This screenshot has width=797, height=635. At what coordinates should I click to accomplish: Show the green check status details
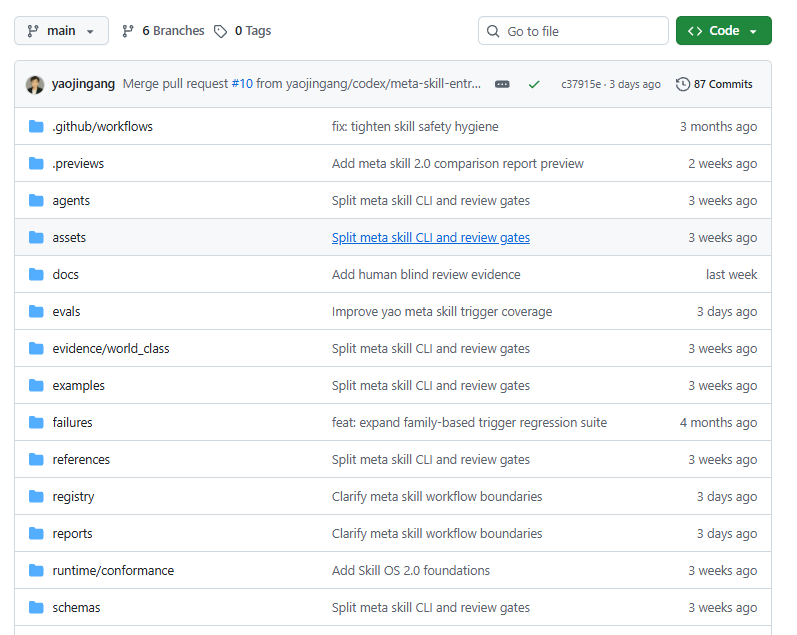[534, 84]
